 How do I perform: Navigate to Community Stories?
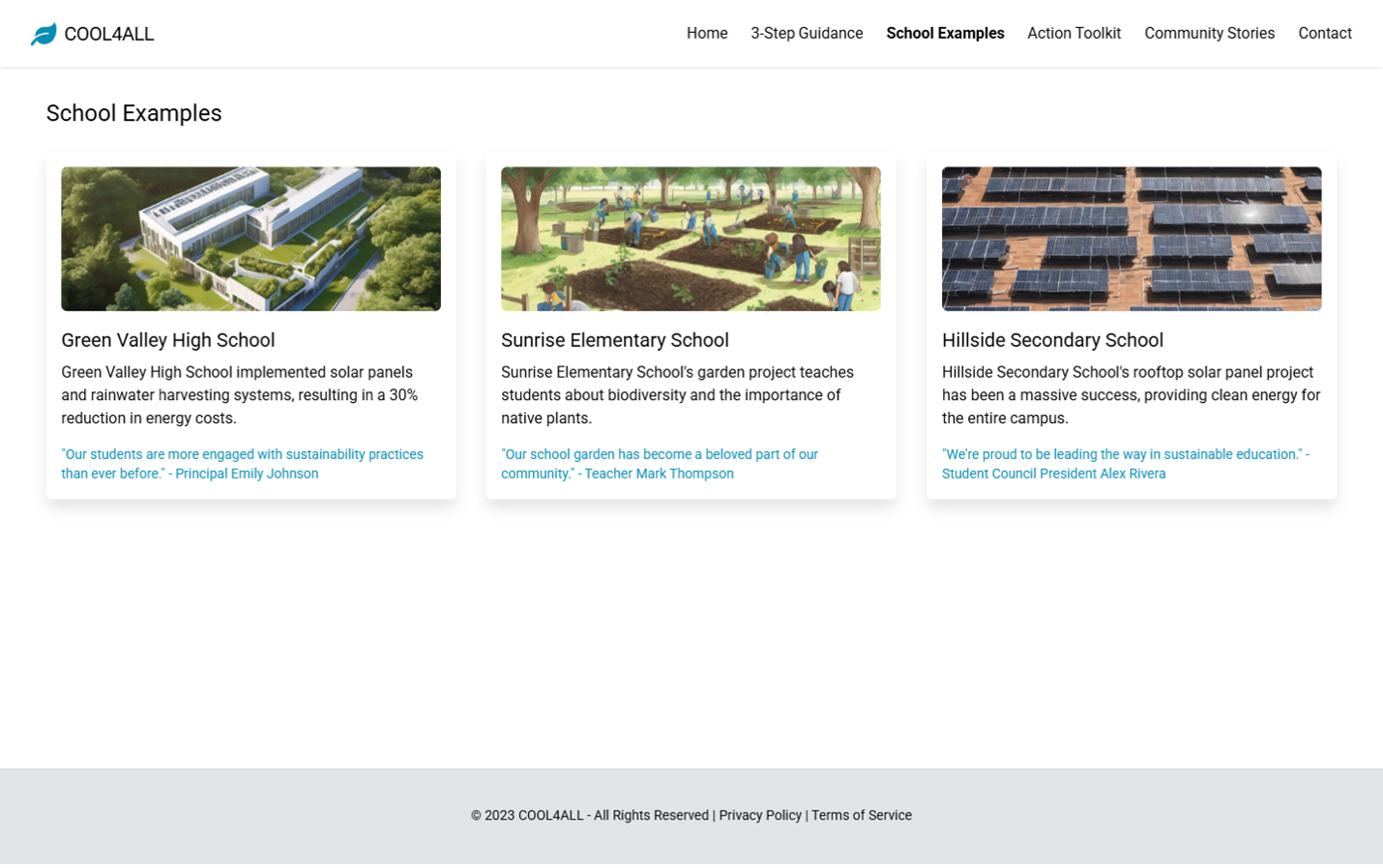click(1208, 33)
